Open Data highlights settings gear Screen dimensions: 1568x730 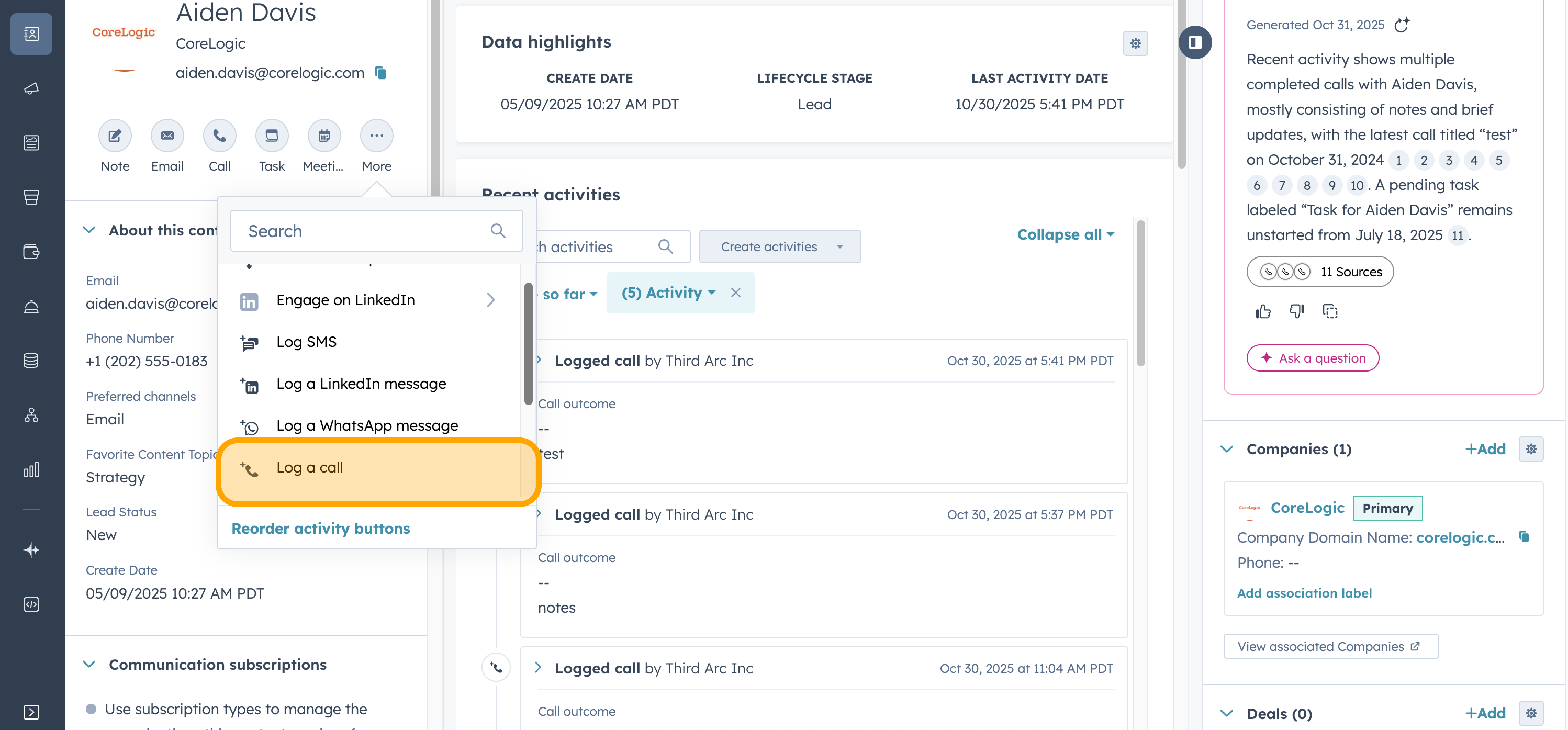click(1135, 43)
